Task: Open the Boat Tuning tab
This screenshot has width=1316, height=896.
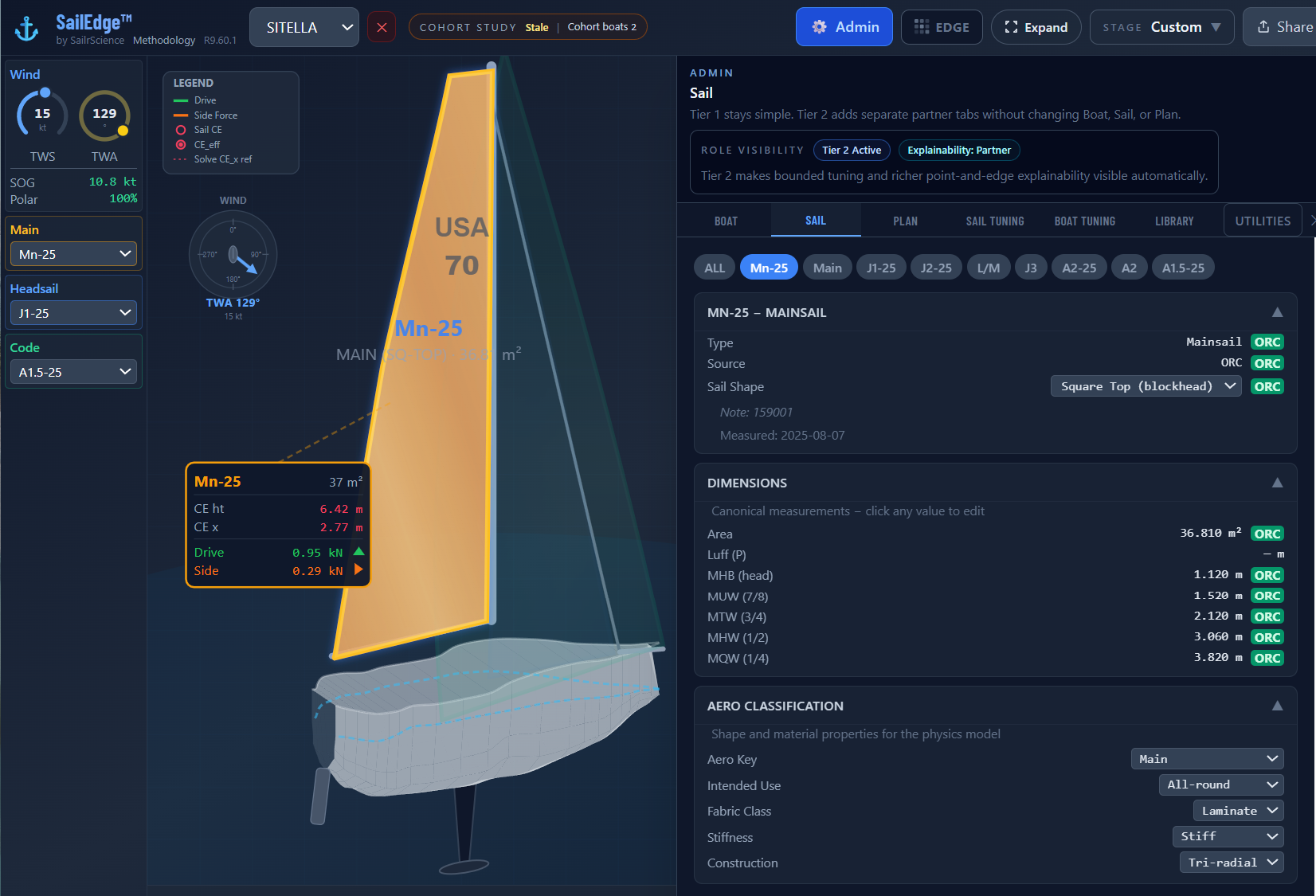Action: tap(1084, 221)
